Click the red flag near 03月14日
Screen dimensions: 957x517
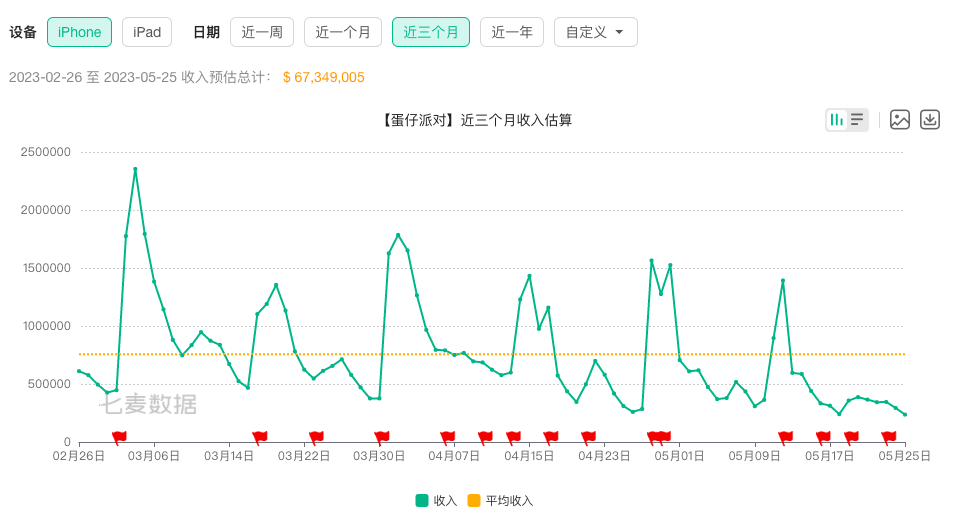260,437
